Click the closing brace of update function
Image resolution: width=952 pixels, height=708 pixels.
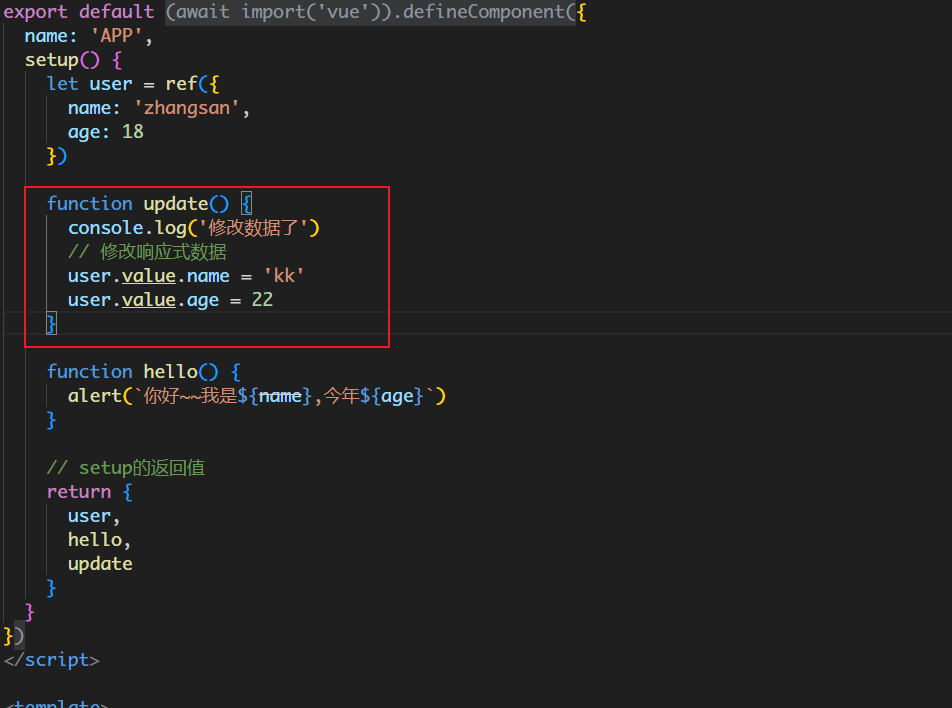point(52,323)
